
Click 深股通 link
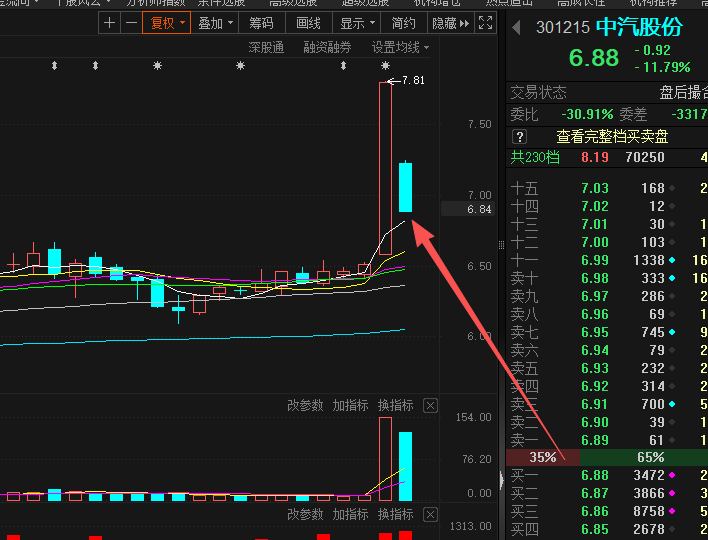point(266,47)
